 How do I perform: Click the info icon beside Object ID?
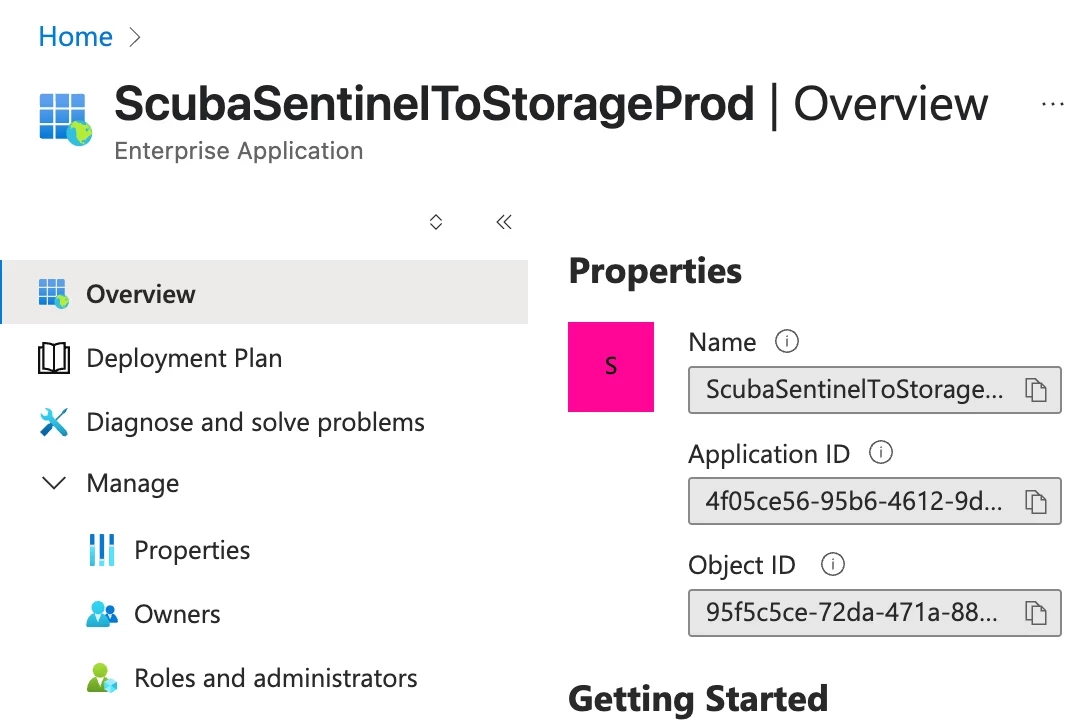click(x=832, y=564)
